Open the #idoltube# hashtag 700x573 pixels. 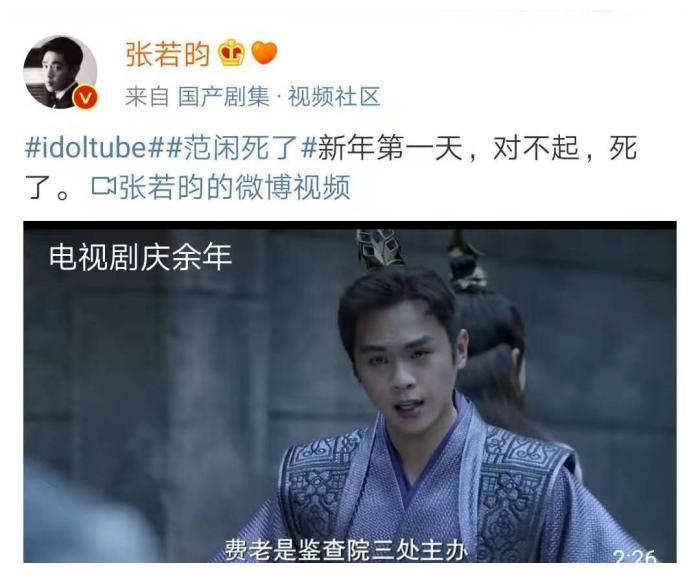pyautogui.click(x=94, y=147)
